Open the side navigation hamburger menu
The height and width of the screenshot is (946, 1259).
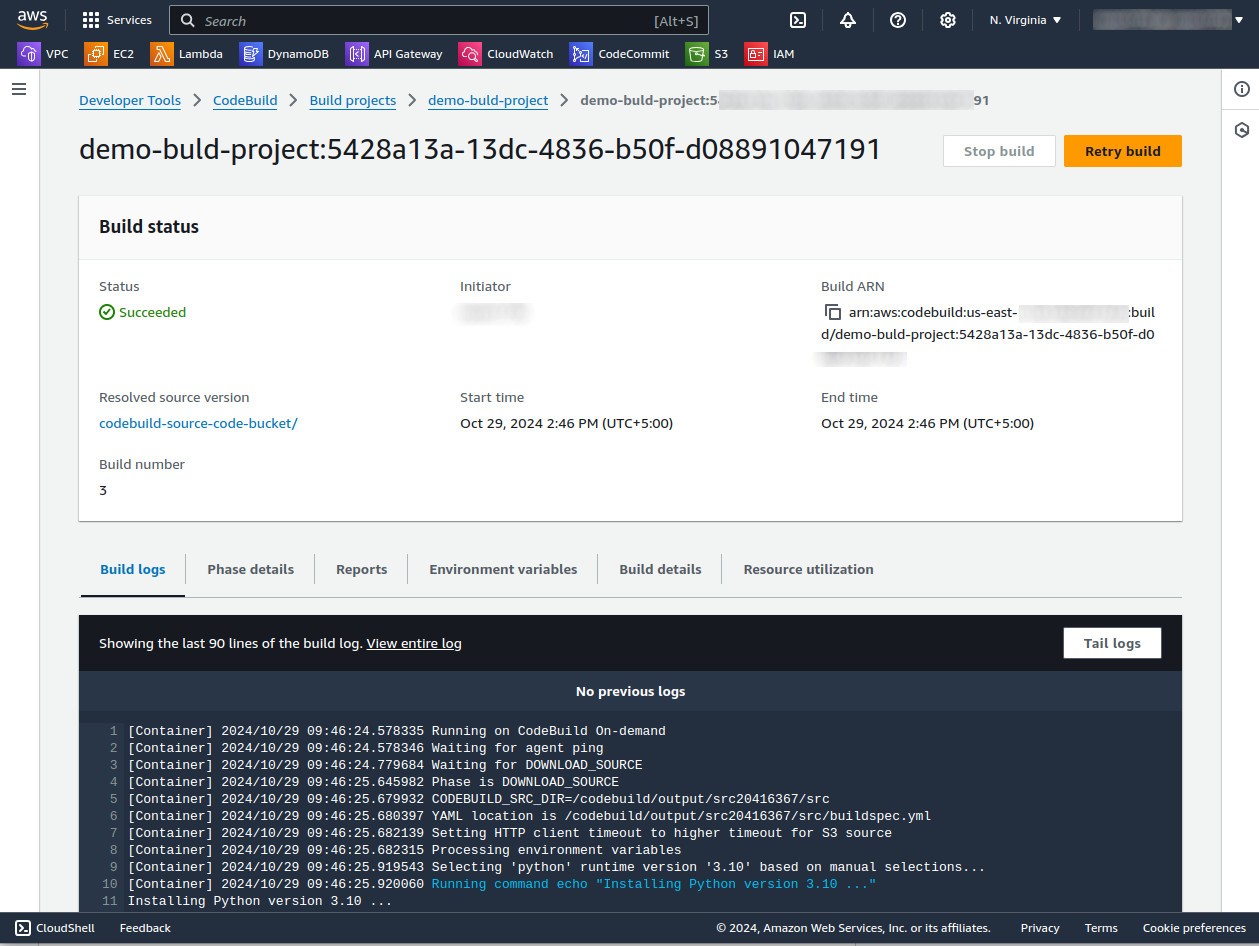click(x=19, y=90)
